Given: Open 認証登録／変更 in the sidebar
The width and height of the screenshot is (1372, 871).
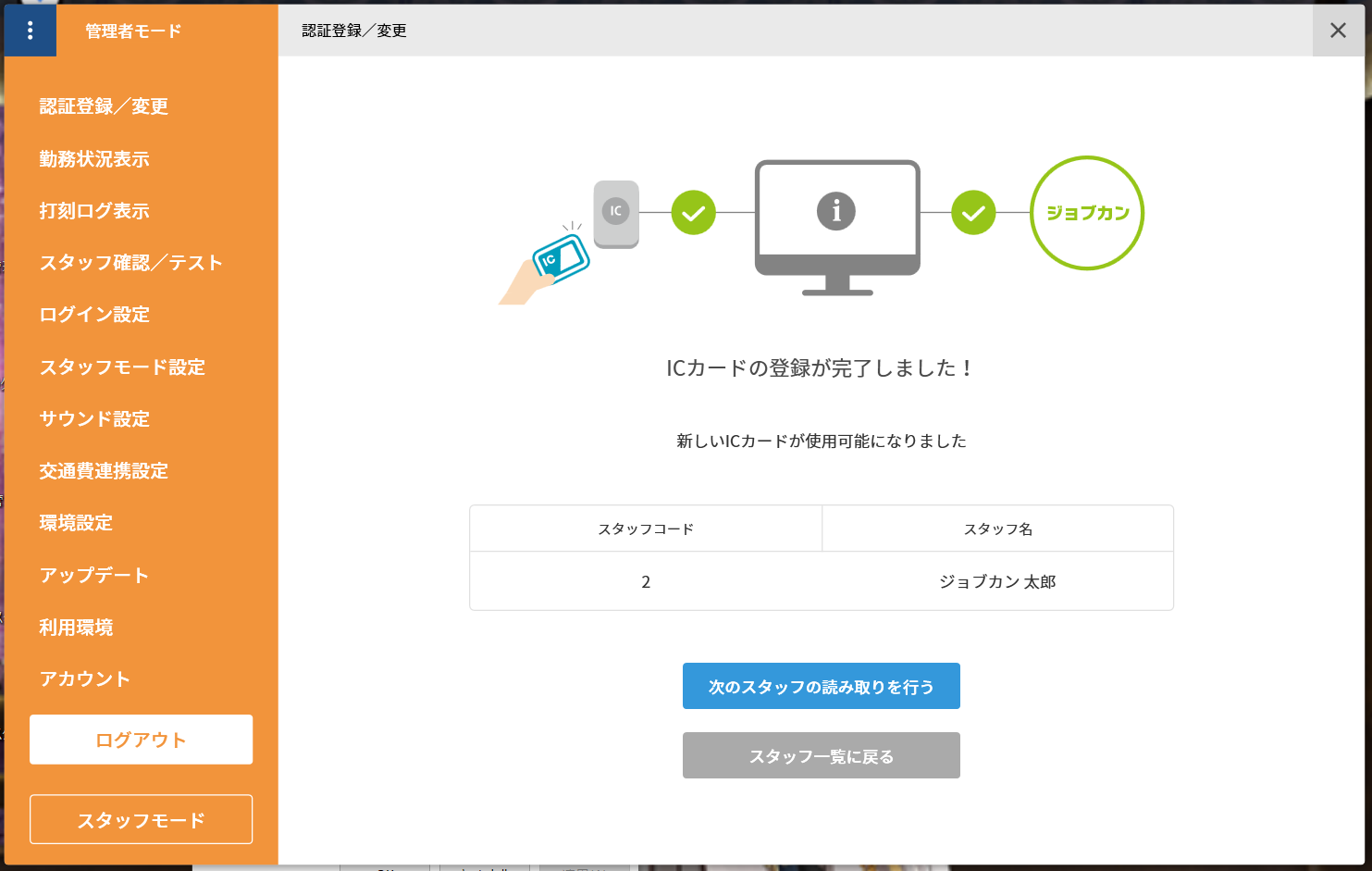Looking at the screenshot, I should pyautogui.click(x=104, y=106).
